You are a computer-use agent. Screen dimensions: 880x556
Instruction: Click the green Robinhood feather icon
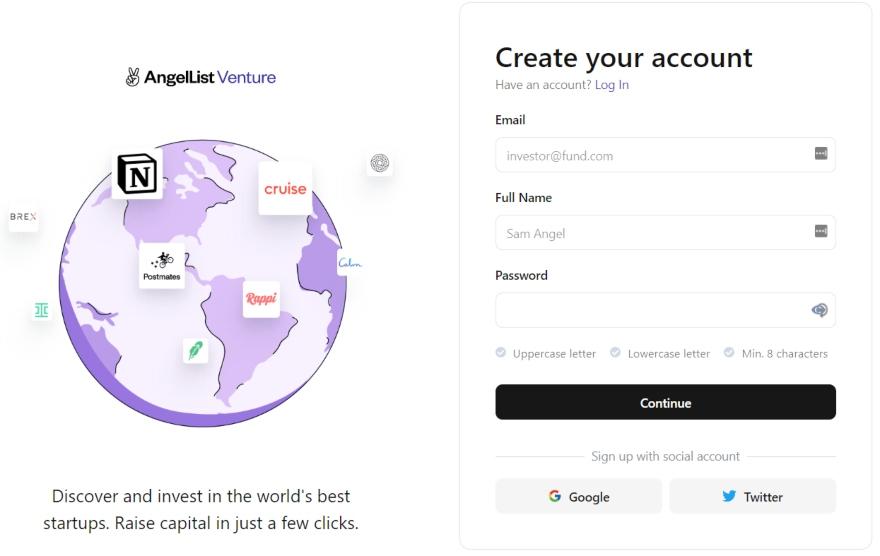click(x=195, y=351)
